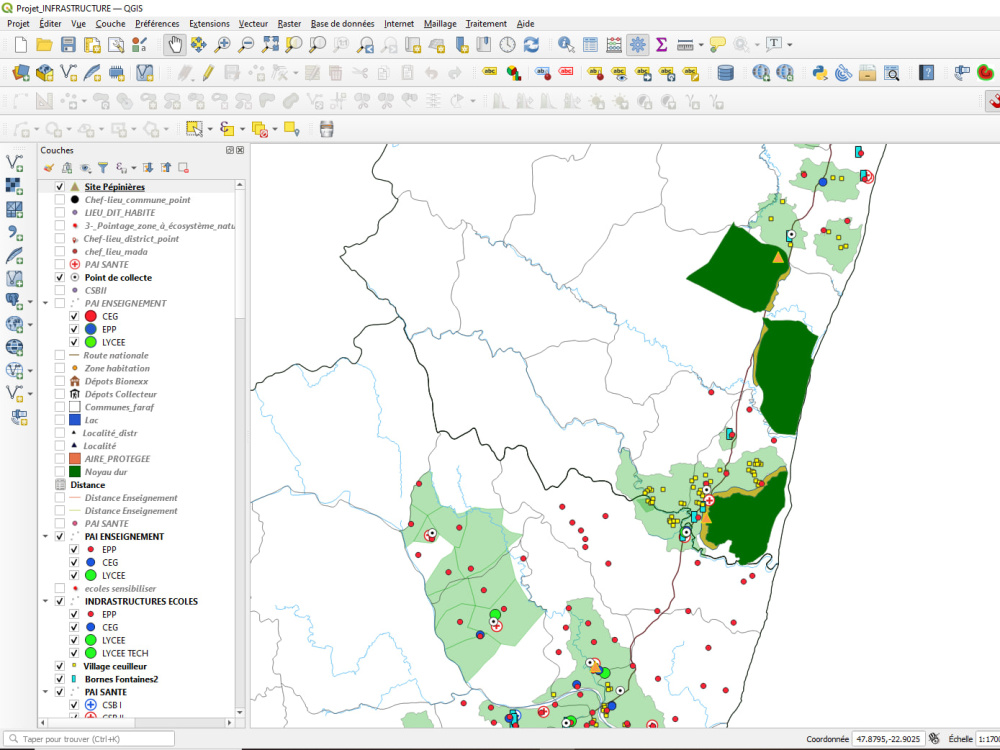Open a project with the folder icon
This screenshot has width=1000, height=750.
[x=44, y=45]
